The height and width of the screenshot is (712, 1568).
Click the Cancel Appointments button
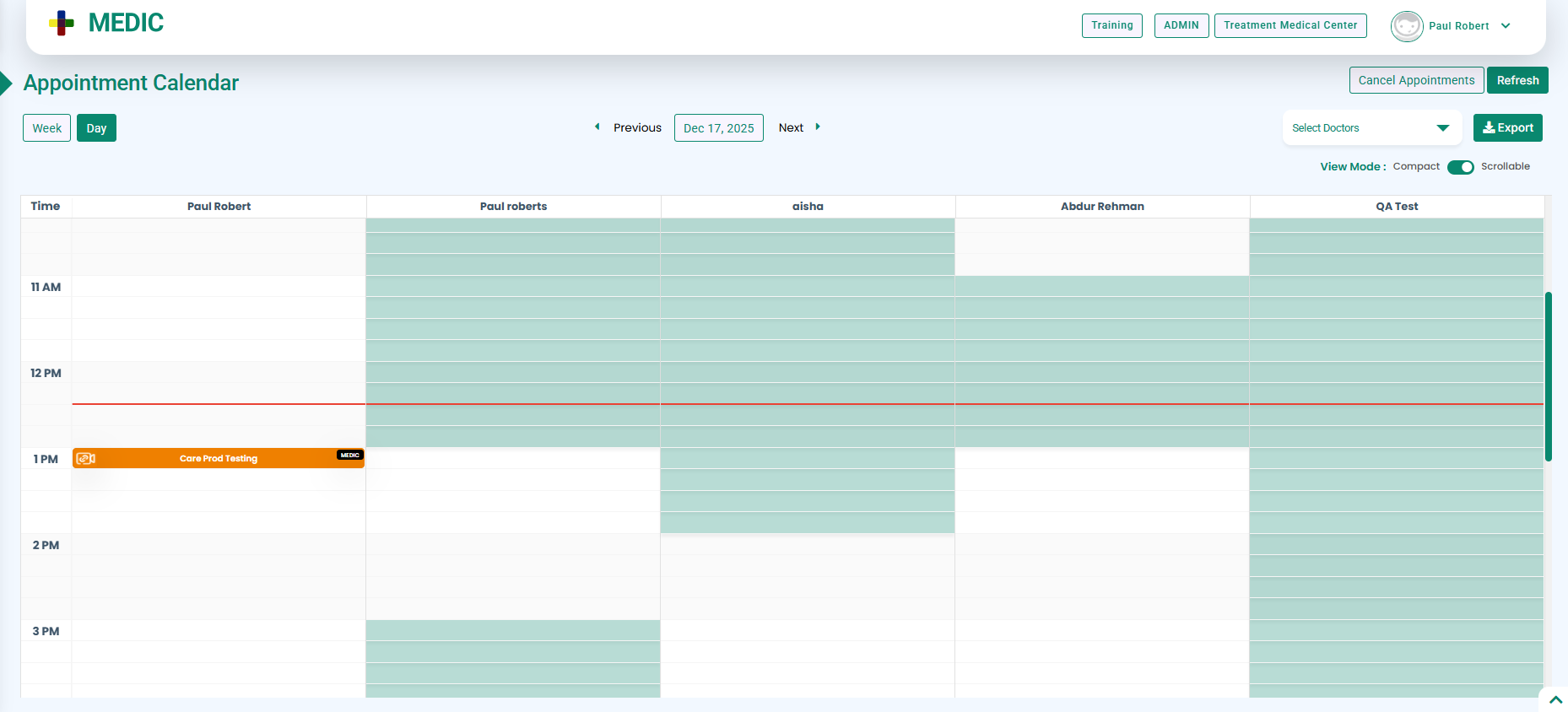point(1416,80)
